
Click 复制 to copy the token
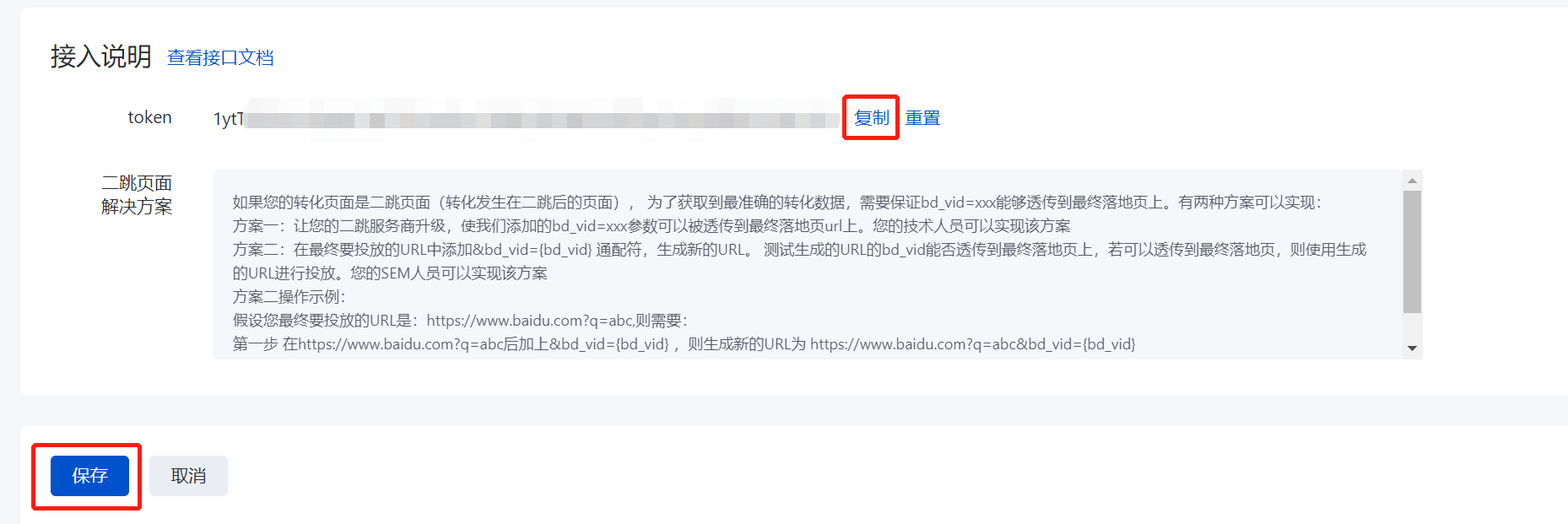[x=871, y=118]
